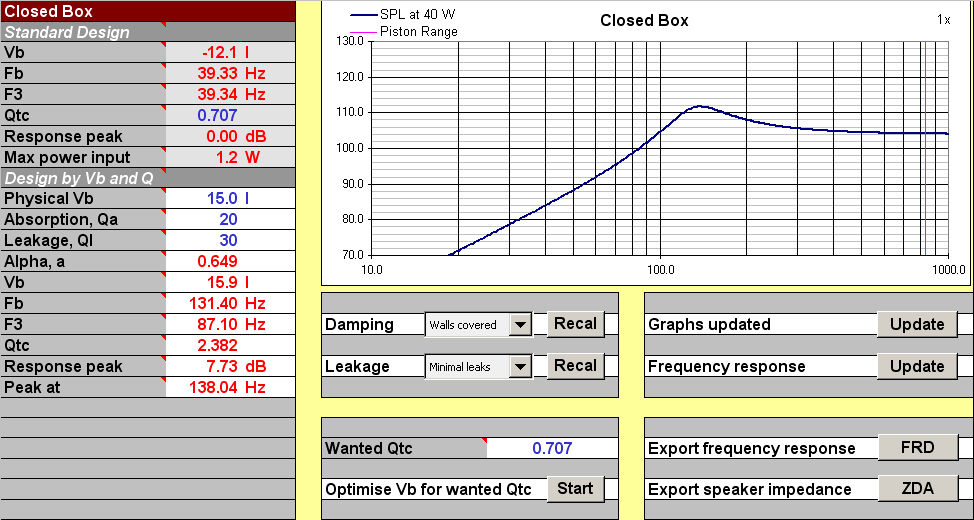Select the Alpha value 0.649
974x520 pixels.
[x=230, y=262]
